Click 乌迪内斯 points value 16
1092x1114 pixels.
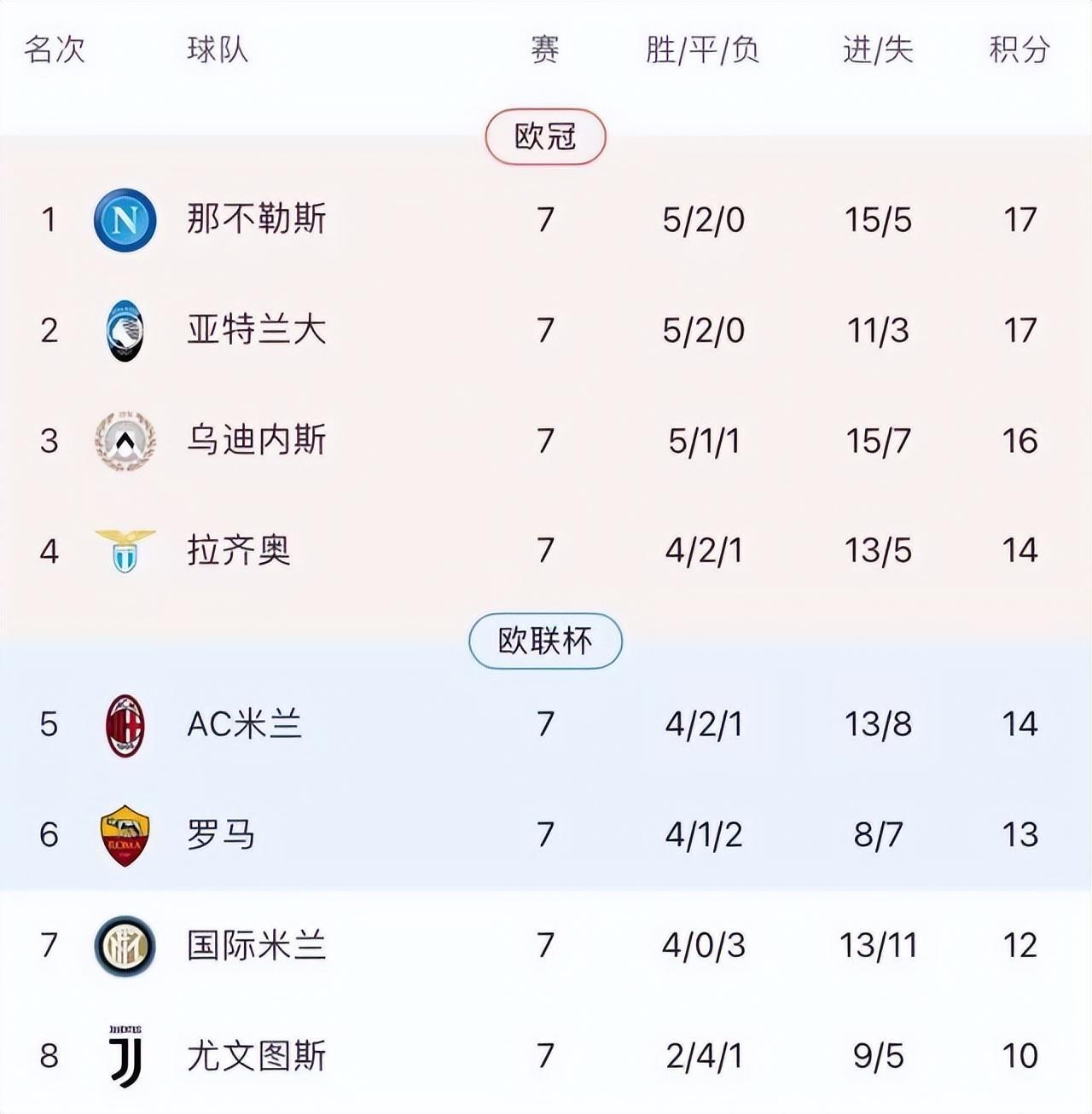[1019, 441]
